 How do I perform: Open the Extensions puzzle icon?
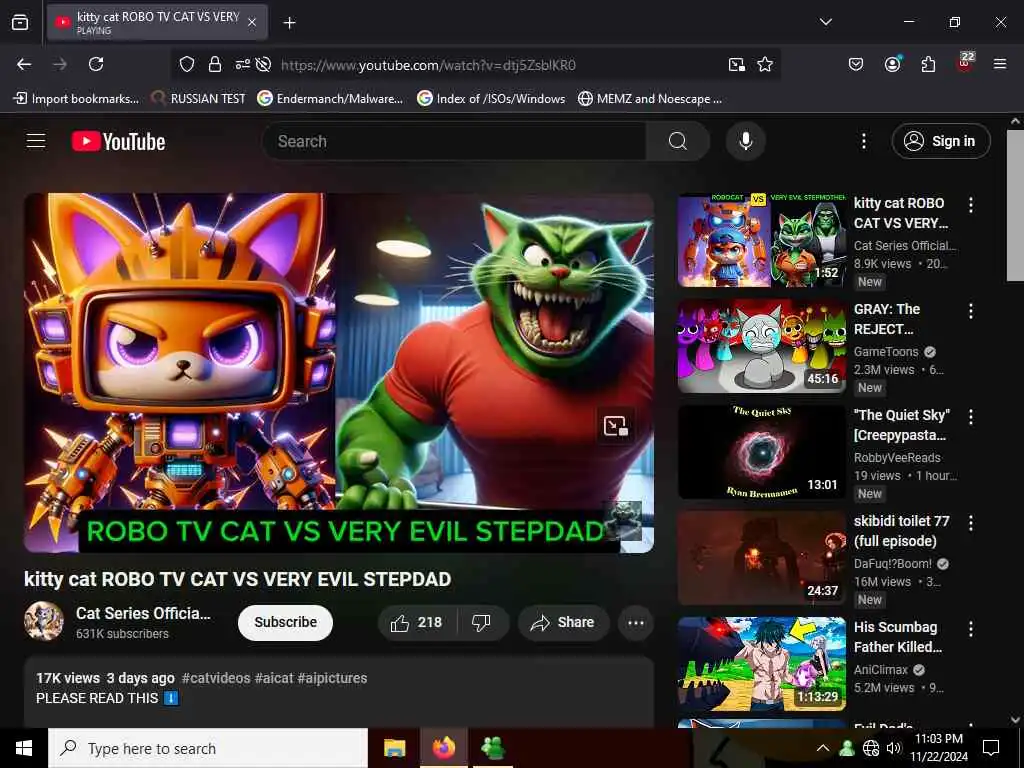(928, 64)
